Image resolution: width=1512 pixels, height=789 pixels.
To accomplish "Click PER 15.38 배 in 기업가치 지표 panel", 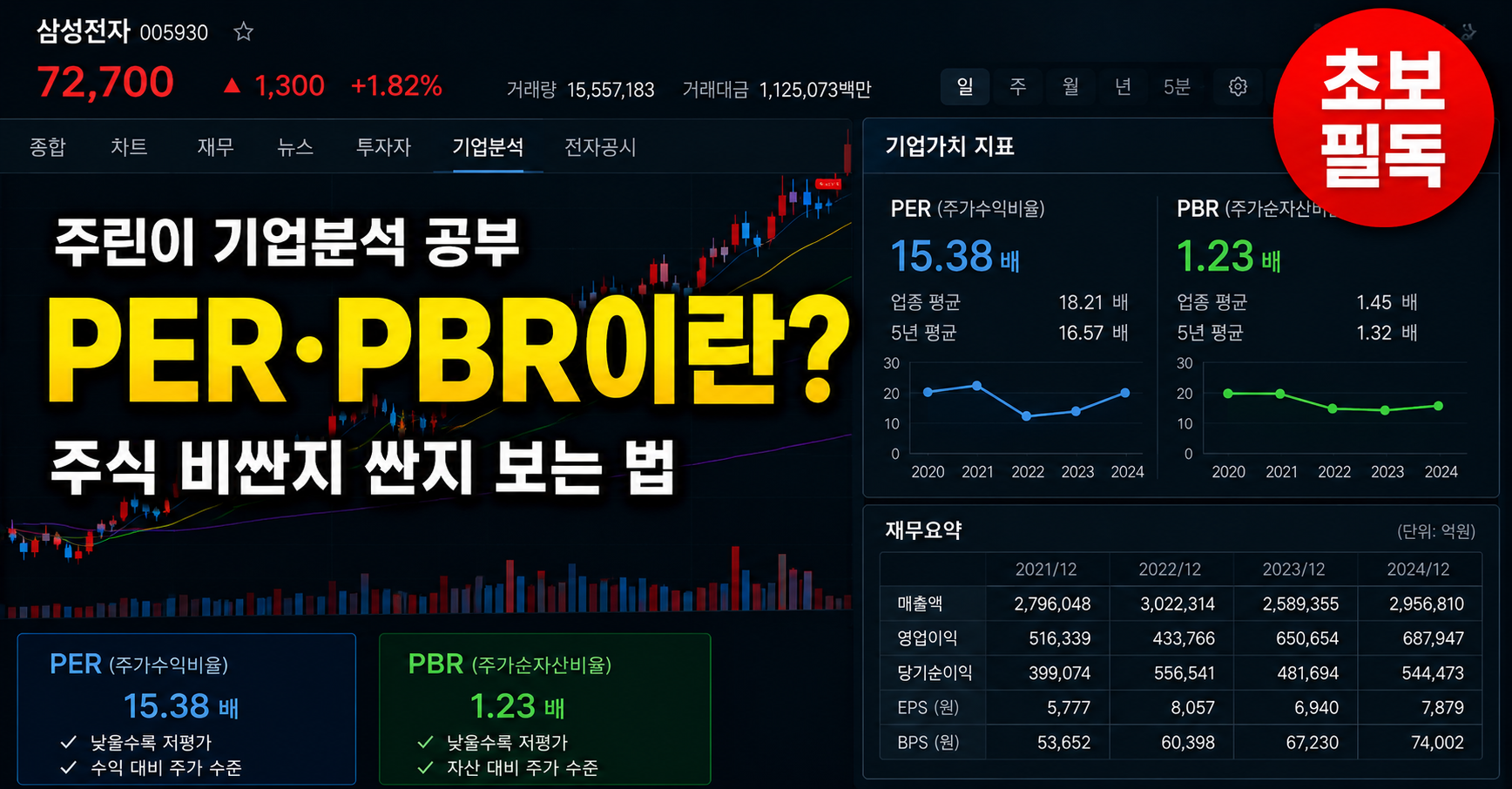I will tap(955, 257).
